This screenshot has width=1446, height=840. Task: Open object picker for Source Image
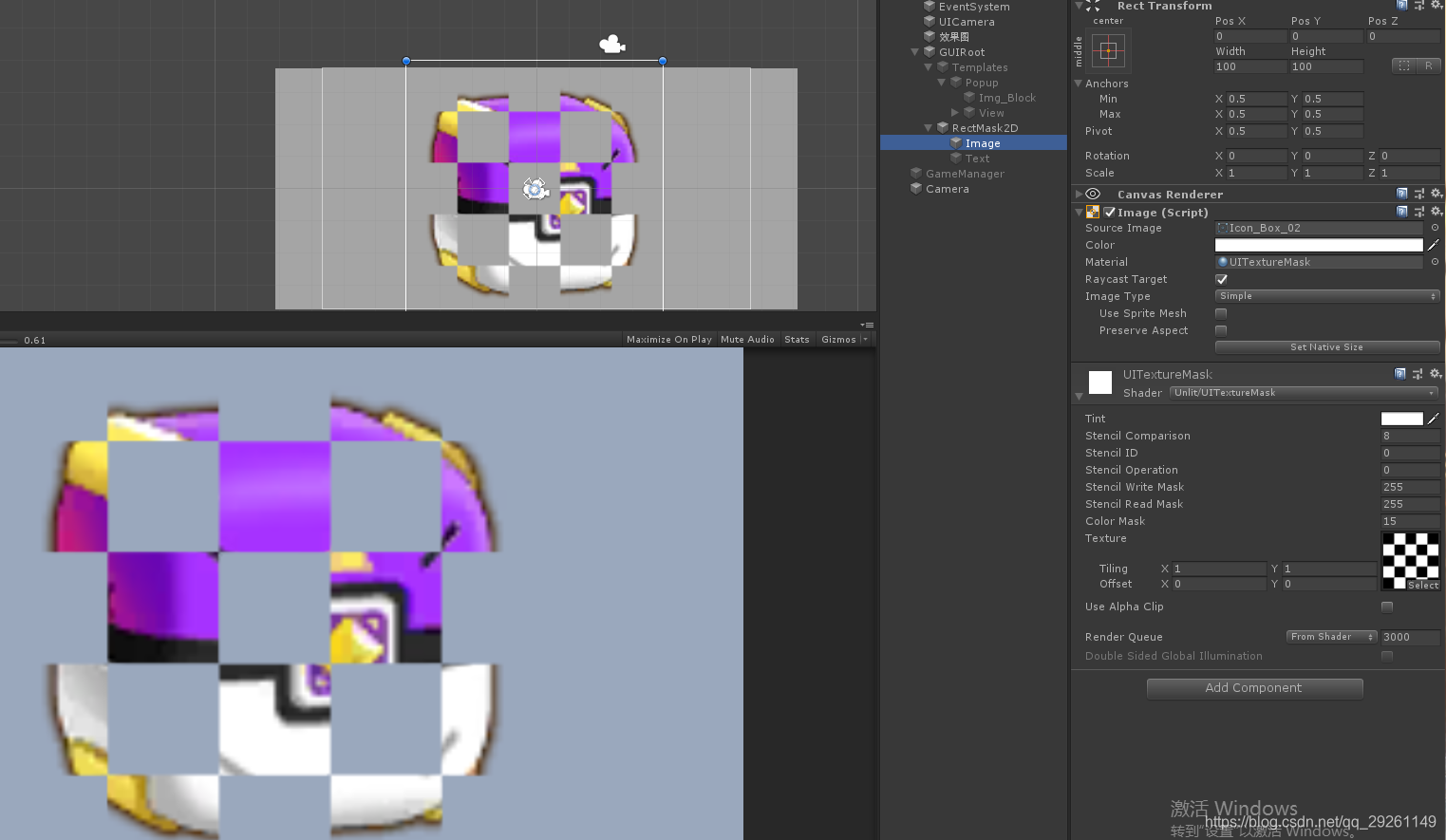point(1435,228)
